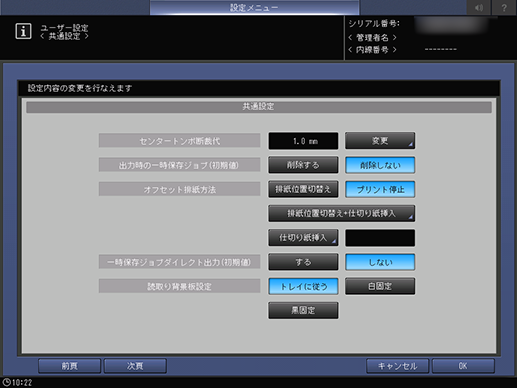Click the 共通設定 section header
517x388 pixels.
[259, 107]
